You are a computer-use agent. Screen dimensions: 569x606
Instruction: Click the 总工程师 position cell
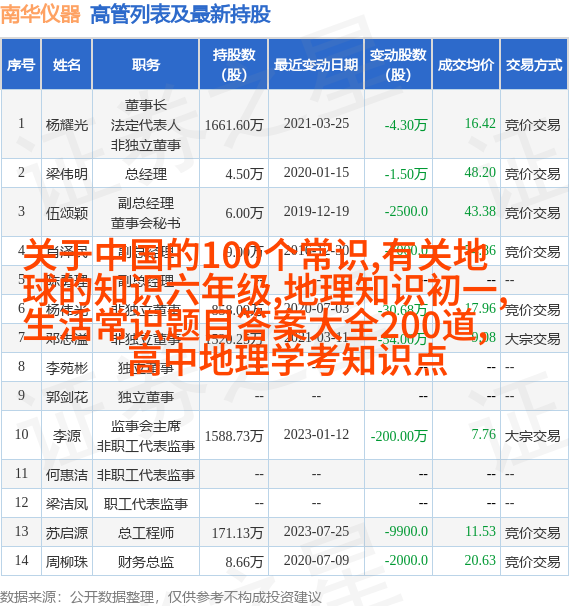tap(146, 533)
